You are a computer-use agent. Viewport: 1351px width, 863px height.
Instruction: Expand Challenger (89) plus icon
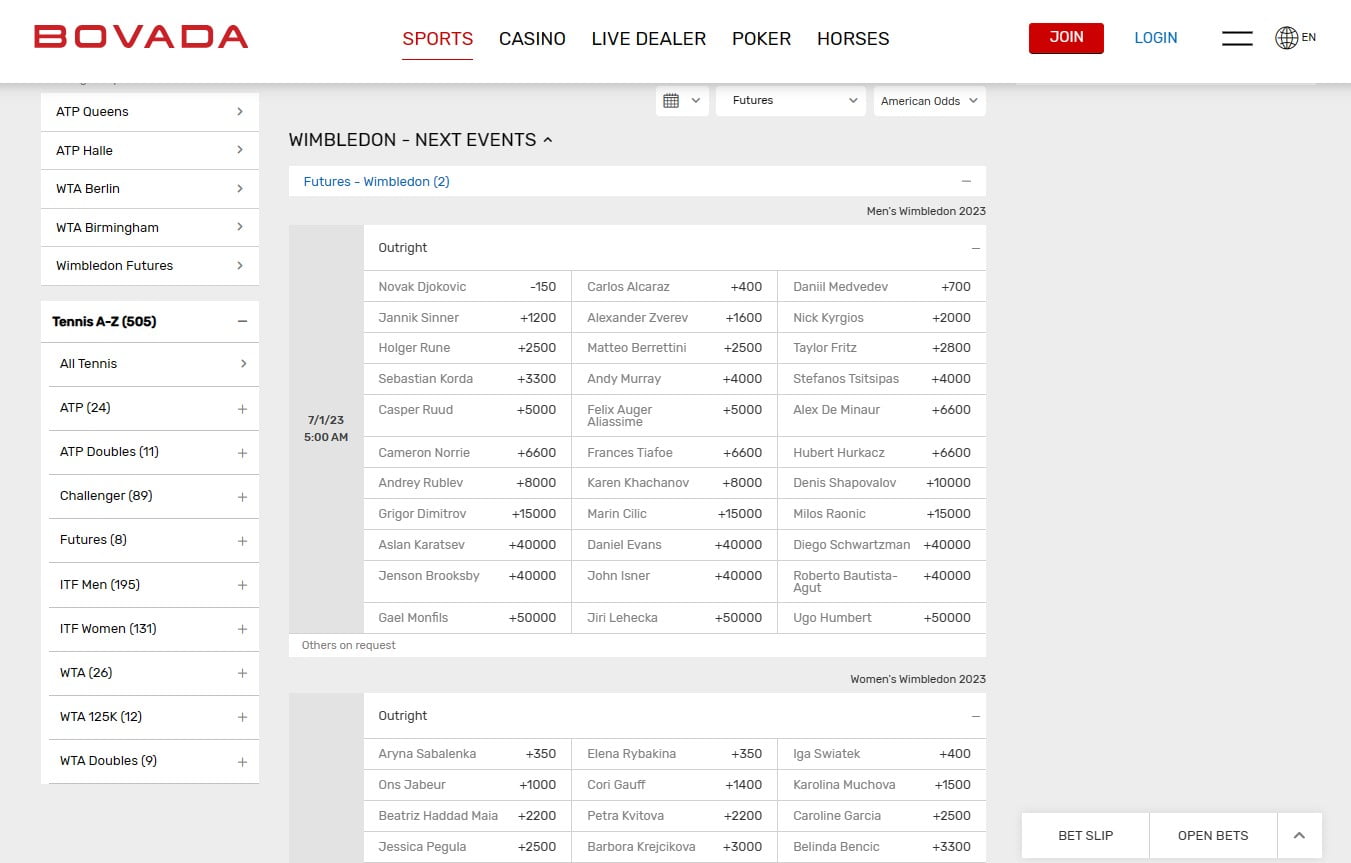(x=242, y=497)
